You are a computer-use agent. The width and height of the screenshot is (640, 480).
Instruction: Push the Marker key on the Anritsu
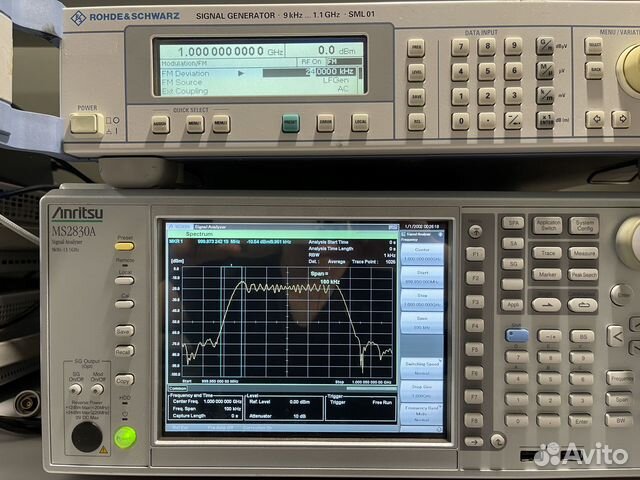[x=547, y=274]
